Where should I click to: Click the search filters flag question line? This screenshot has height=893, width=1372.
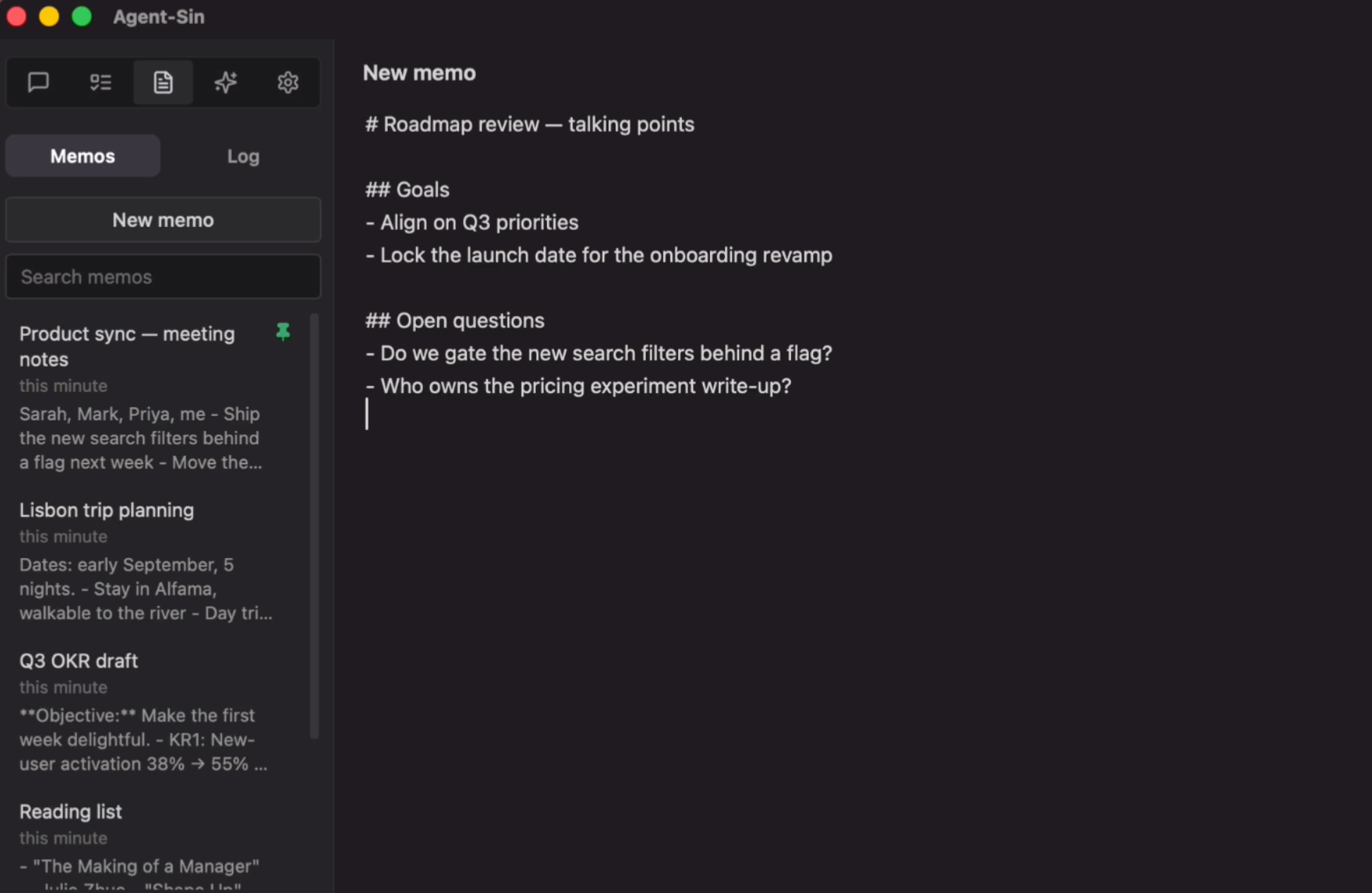pos(599,353)
